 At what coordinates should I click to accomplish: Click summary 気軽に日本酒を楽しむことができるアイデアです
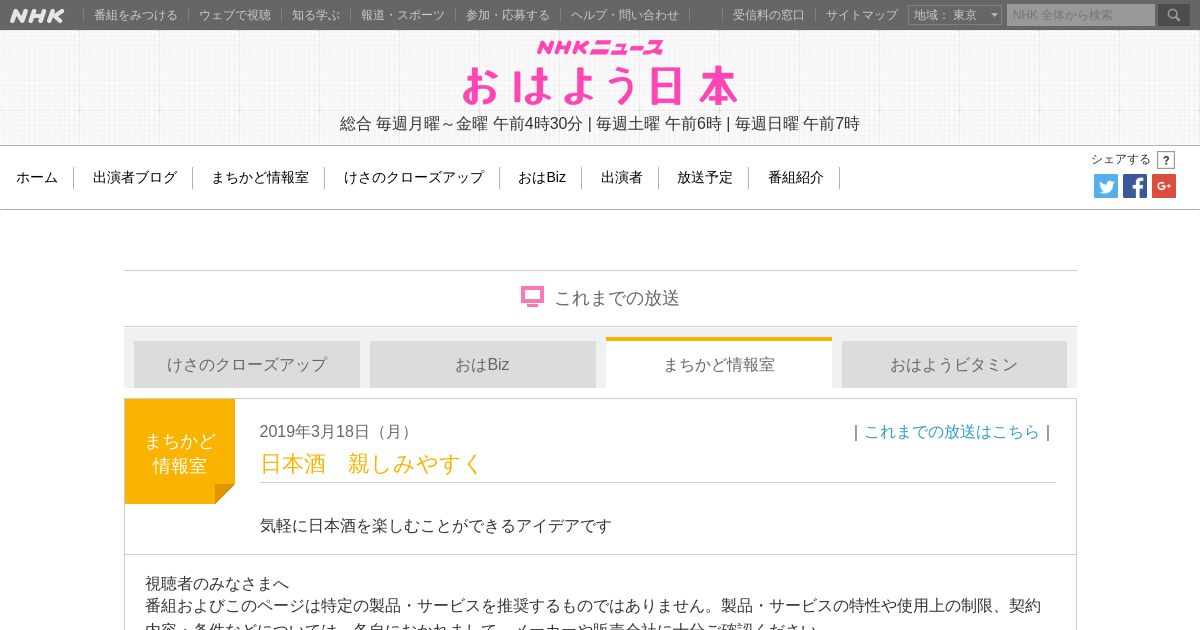(x=436, y=526)
